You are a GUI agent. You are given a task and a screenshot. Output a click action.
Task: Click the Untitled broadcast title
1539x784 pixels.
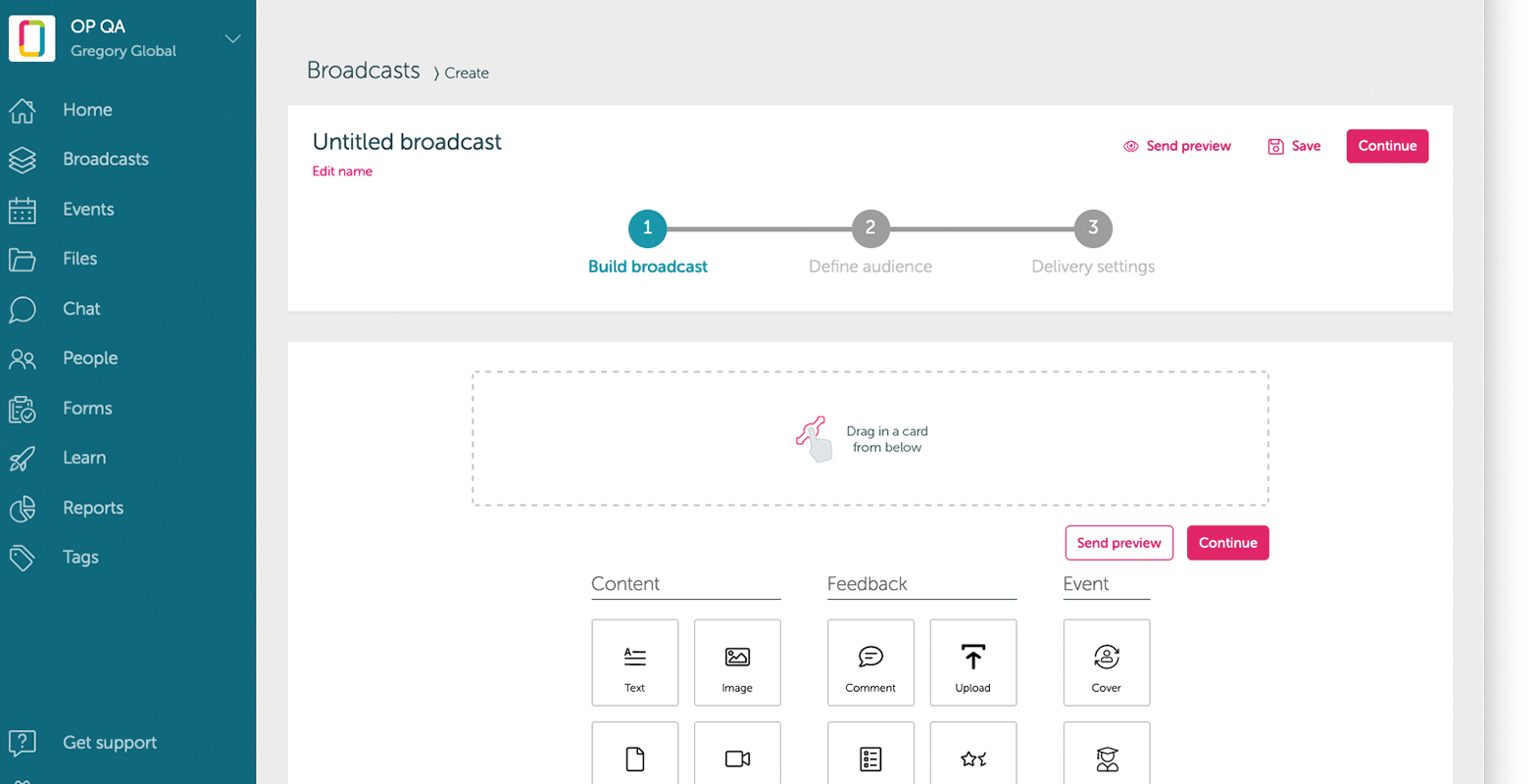(407, 142)
